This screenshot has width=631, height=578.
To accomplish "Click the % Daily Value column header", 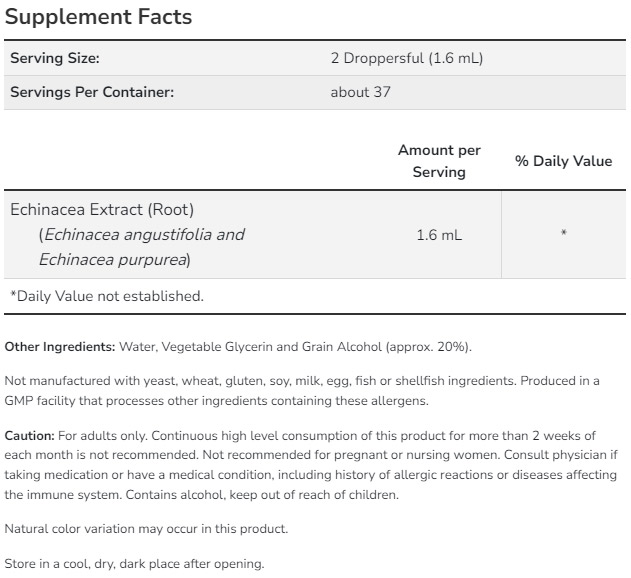I will 563,161.
